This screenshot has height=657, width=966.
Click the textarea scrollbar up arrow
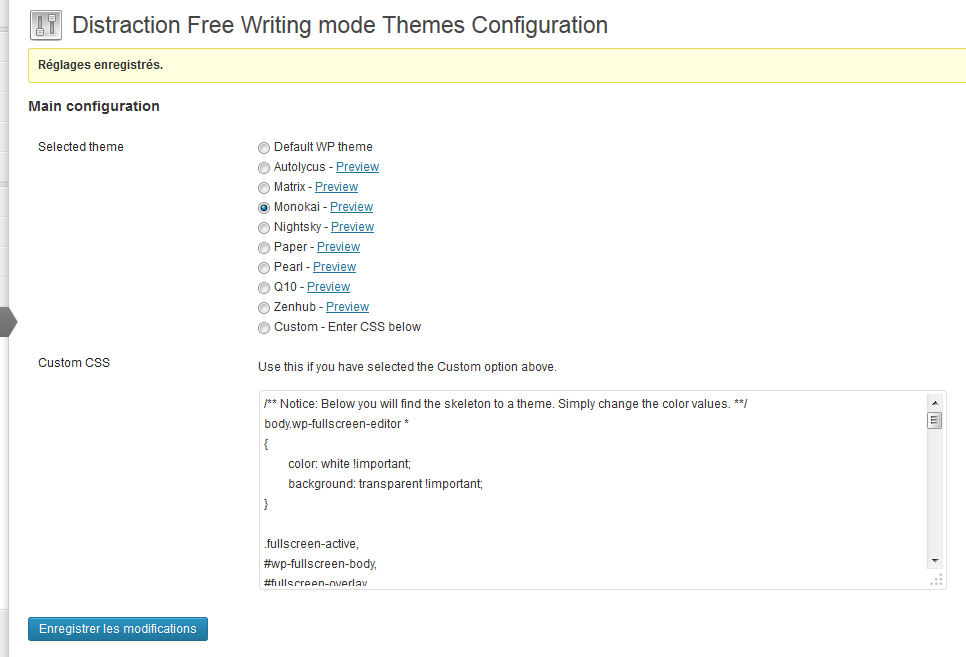(x=935, y=402)
